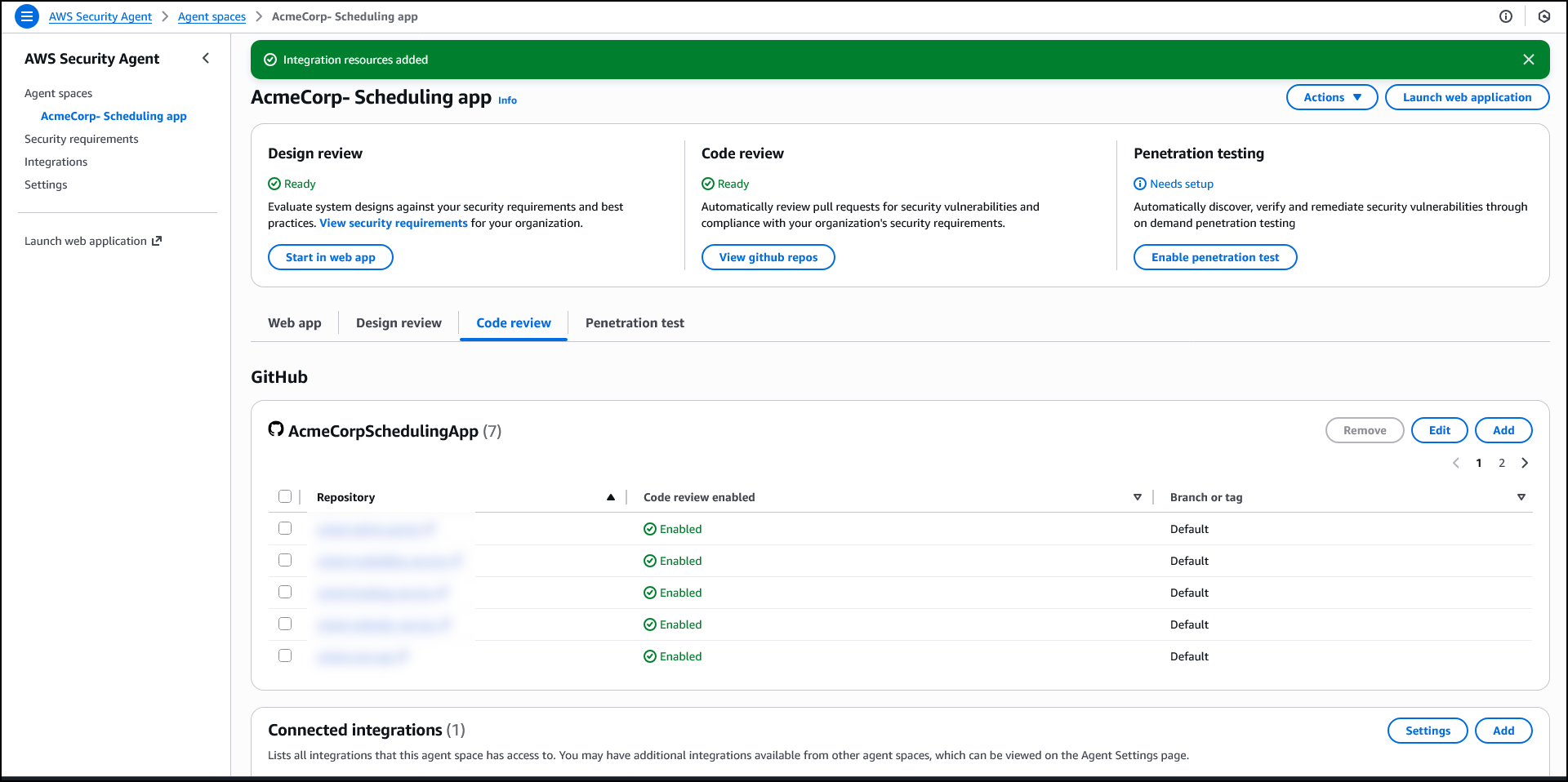Click the info circle icon in top bar

point(1506,16)
